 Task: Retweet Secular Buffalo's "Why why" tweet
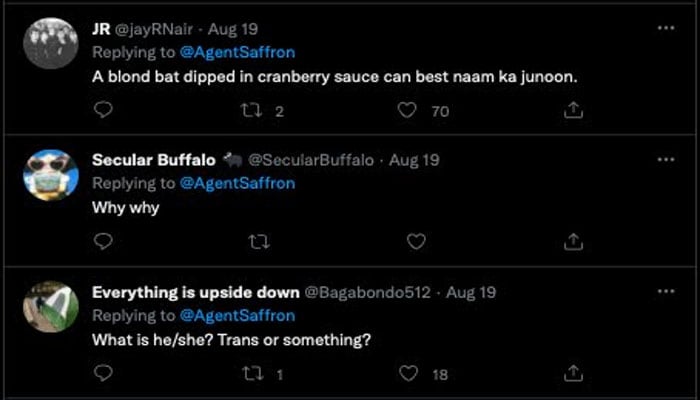click(257, 241)
